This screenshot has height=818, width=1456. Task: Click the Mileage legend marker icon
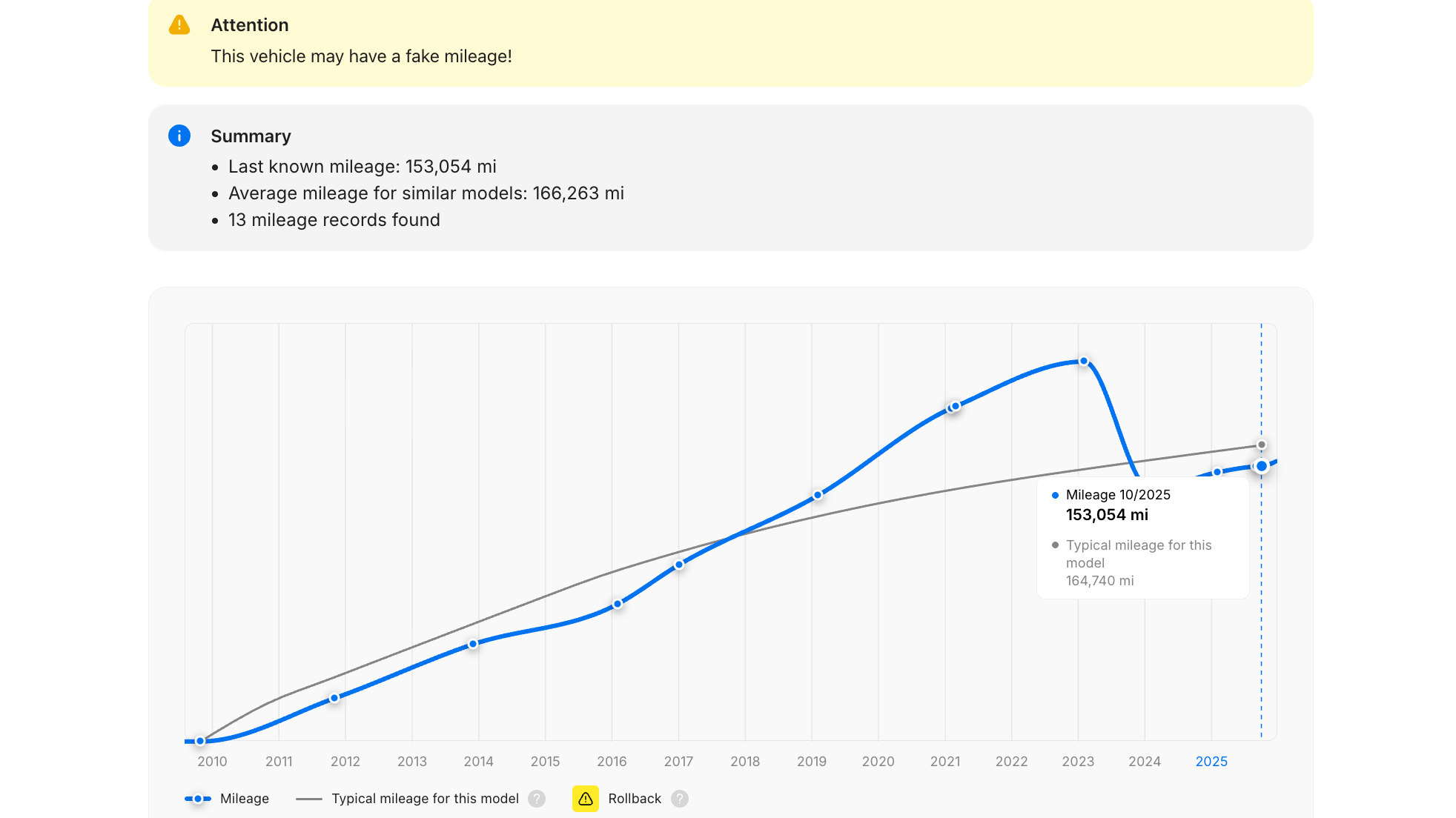(198, 799)
